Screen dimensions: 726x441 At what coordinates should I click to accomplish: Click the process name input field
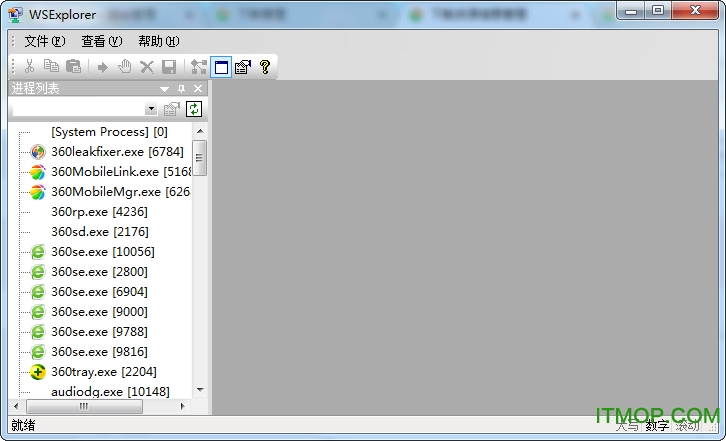(79, 109)
